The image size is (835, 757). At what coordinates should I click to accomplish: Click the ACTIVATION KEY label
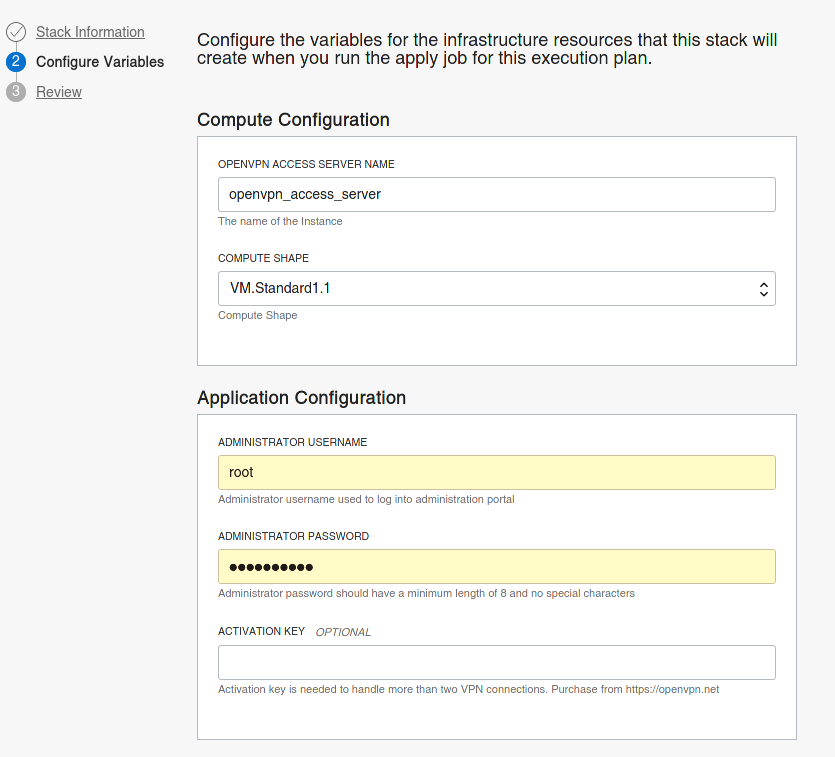tap(261, 631)
